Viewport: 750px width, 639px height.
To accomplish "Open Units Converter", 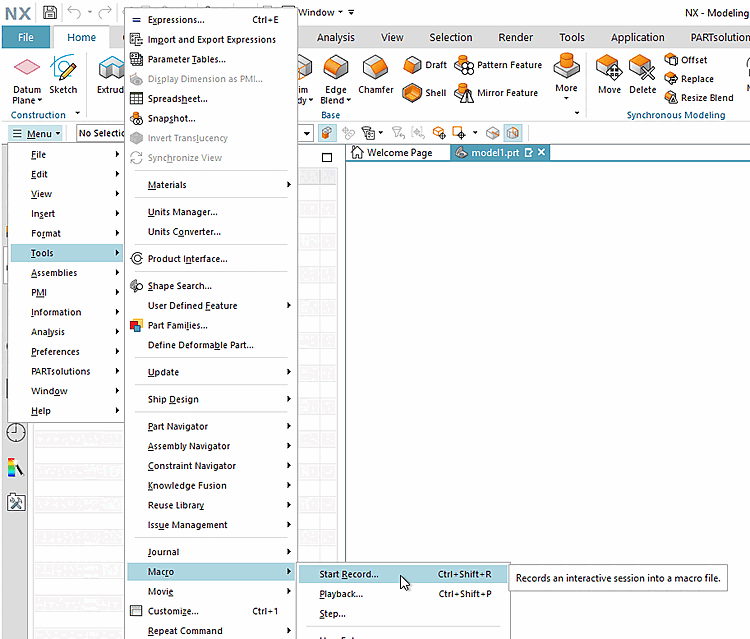I will tap(210, 231).
